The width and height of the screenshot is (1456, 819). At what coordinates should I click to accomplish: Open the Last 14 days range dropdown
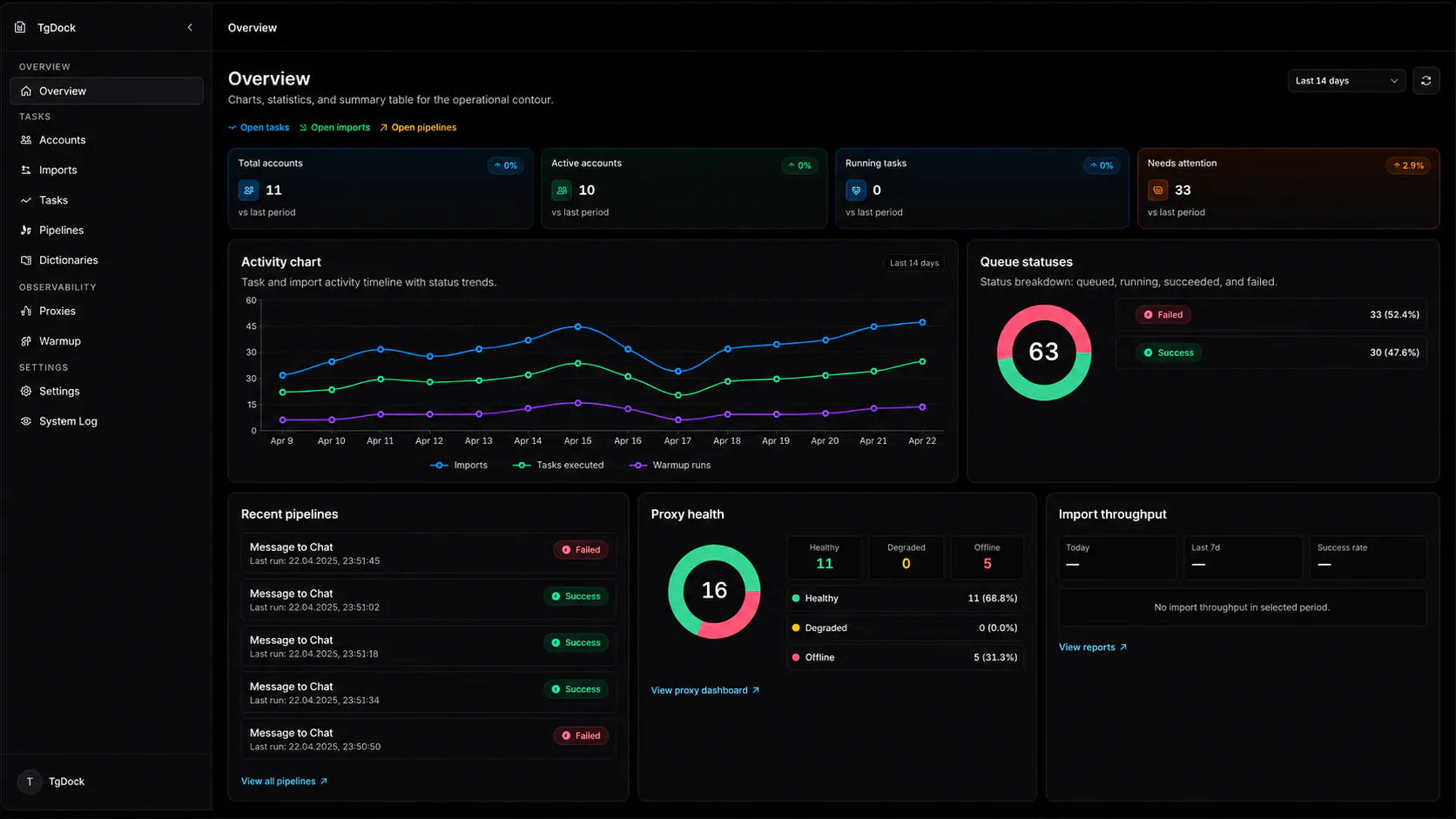[x=1346, y=81]
